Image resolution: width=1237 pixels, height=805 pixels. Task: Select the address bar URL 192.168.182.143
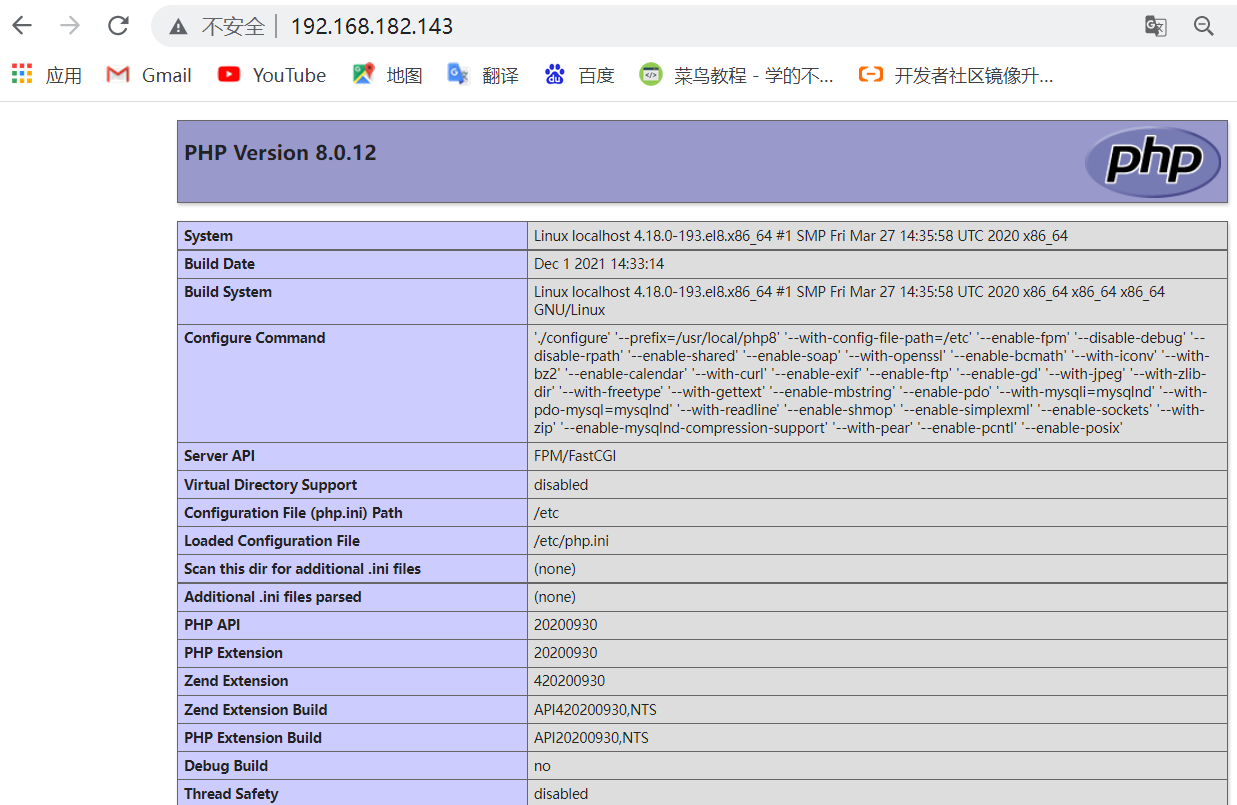pyautogui.click(x=371, y=27)
